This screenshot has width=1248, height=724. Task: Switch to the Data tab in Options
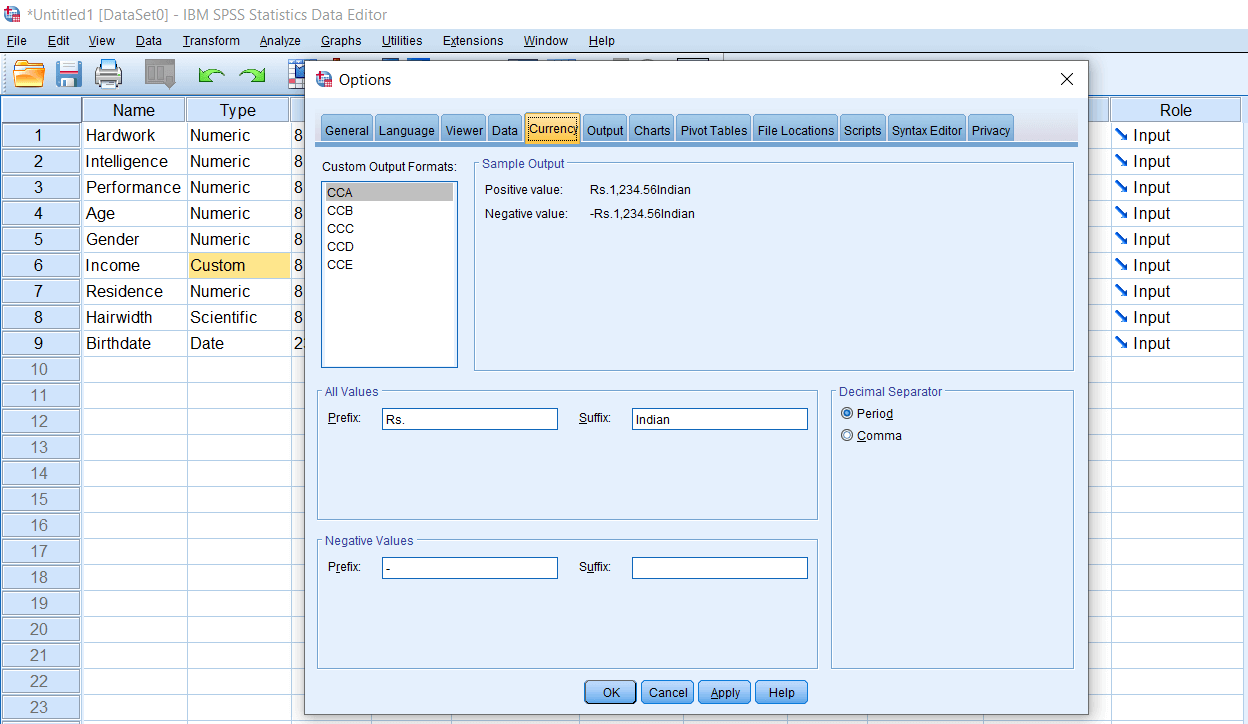[505, 130]
